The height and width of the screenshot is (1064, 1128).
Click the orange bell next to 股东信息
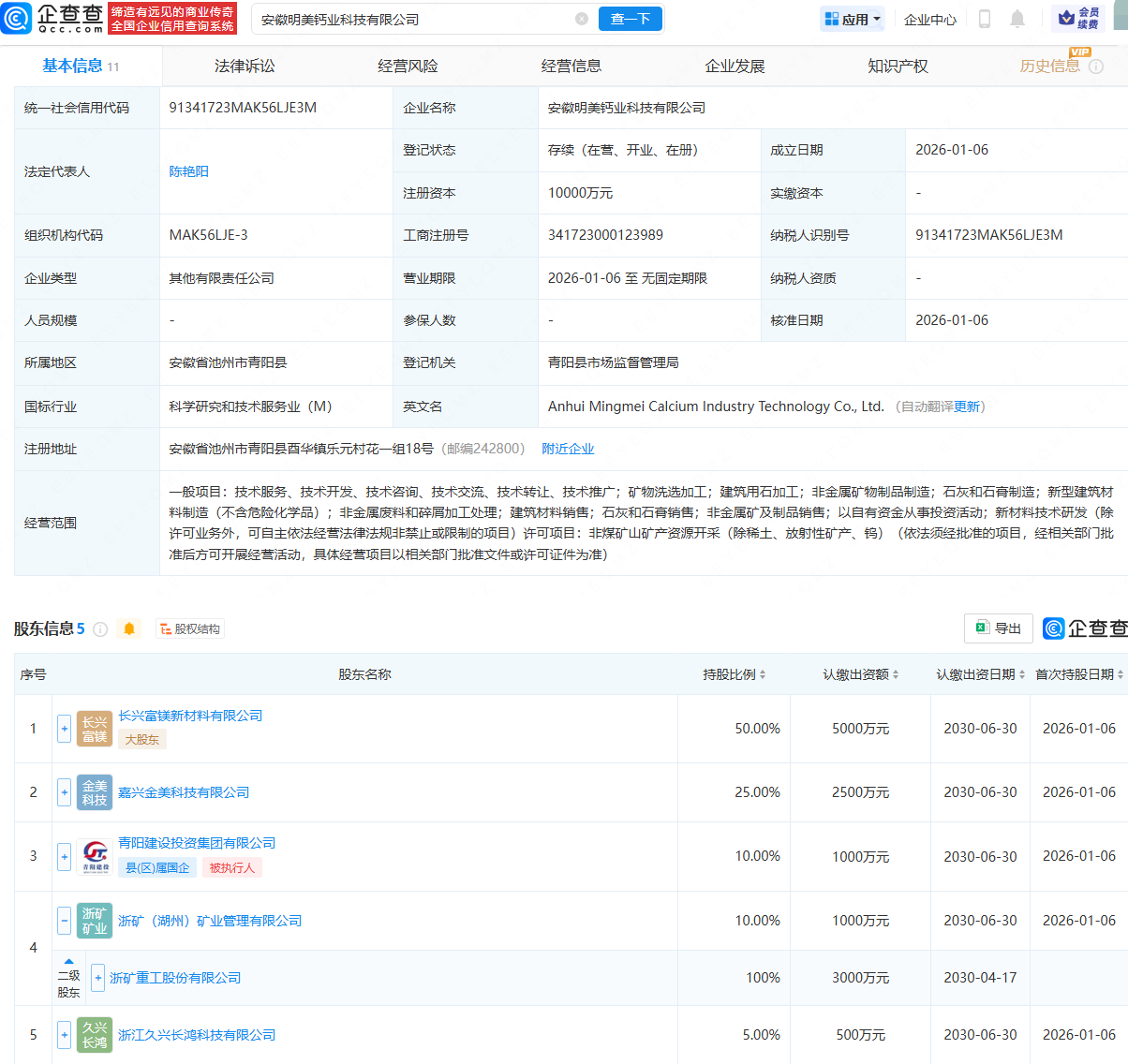tap(129, 629)
